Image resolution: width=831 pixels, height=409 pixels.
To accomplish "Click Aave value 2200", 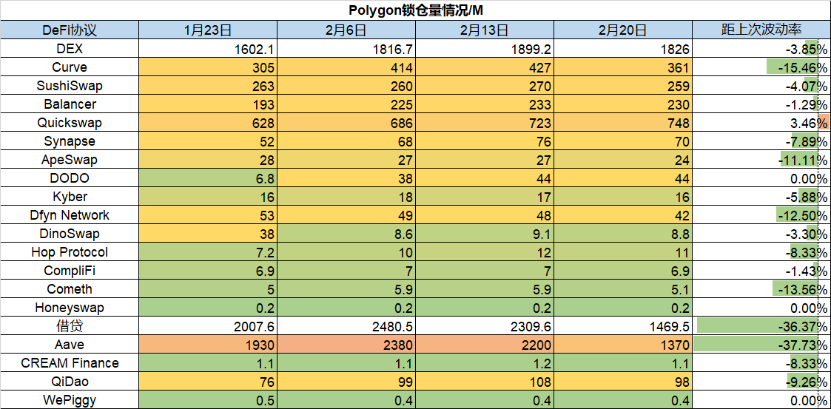I will 484,344.
